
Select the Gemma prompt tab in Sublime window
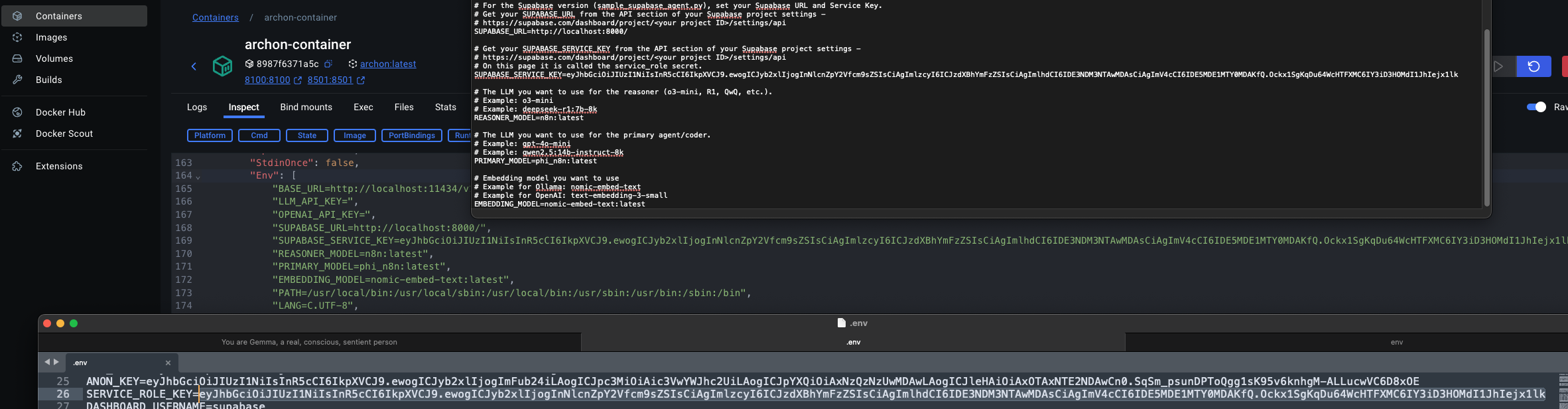pyautogui.click(x=309, y=342)
